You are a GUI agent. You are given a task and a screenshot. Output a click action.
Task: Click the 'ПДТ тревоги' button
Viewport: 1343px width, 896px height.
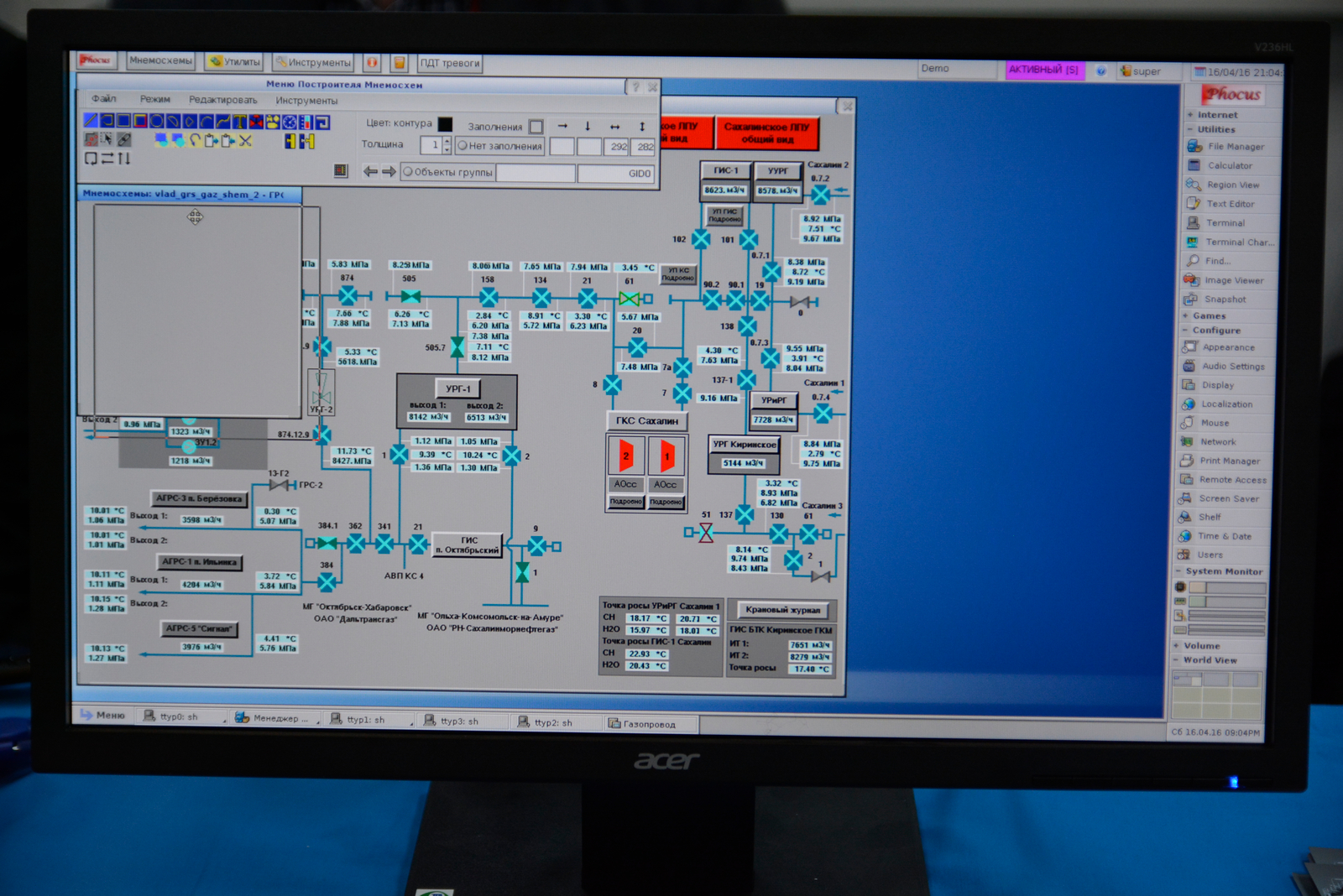pyautogui.click(x=449, y=63)
